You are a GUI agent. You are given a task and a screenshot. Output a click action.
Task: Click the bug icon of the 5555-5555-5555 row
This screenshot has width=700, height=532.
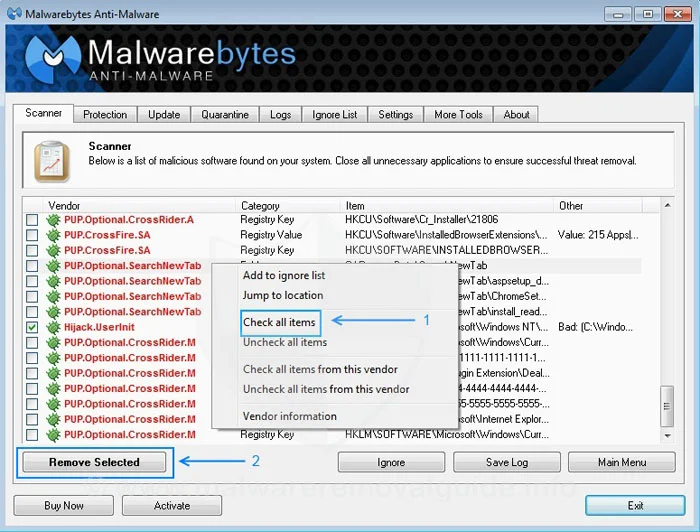point(53,404)
